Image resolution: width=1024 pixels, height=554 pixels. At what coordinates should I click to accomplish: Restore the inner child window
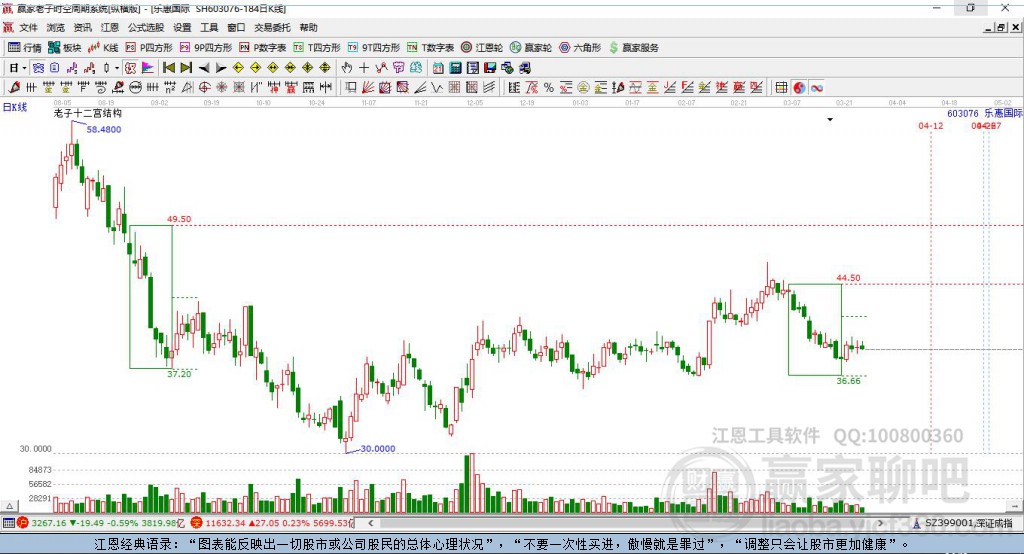(1001, 27)
